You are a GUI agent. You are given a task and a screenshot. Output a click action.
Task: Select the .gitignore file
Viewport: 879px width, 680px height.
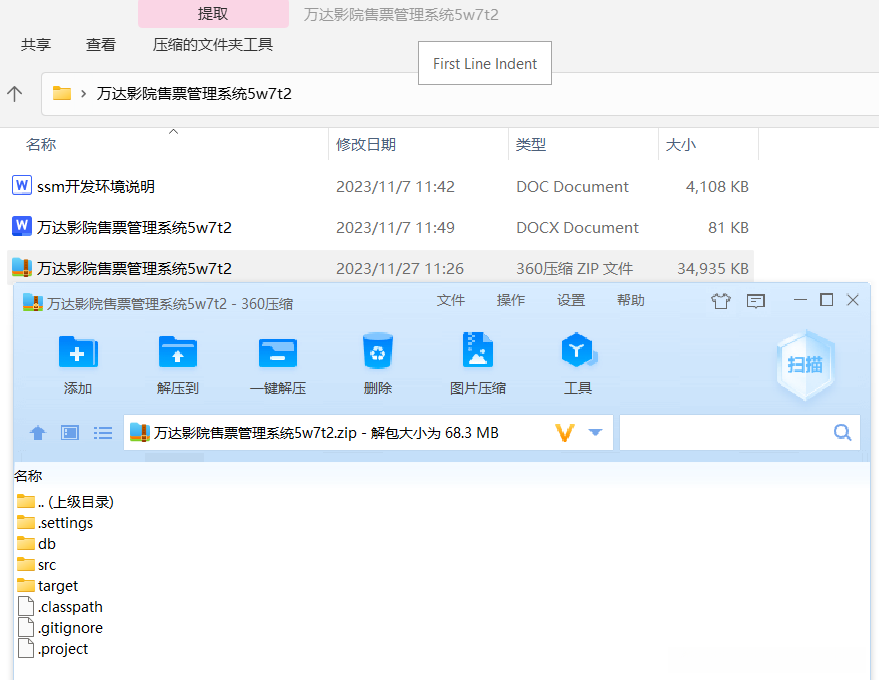(x=61, y=627)
